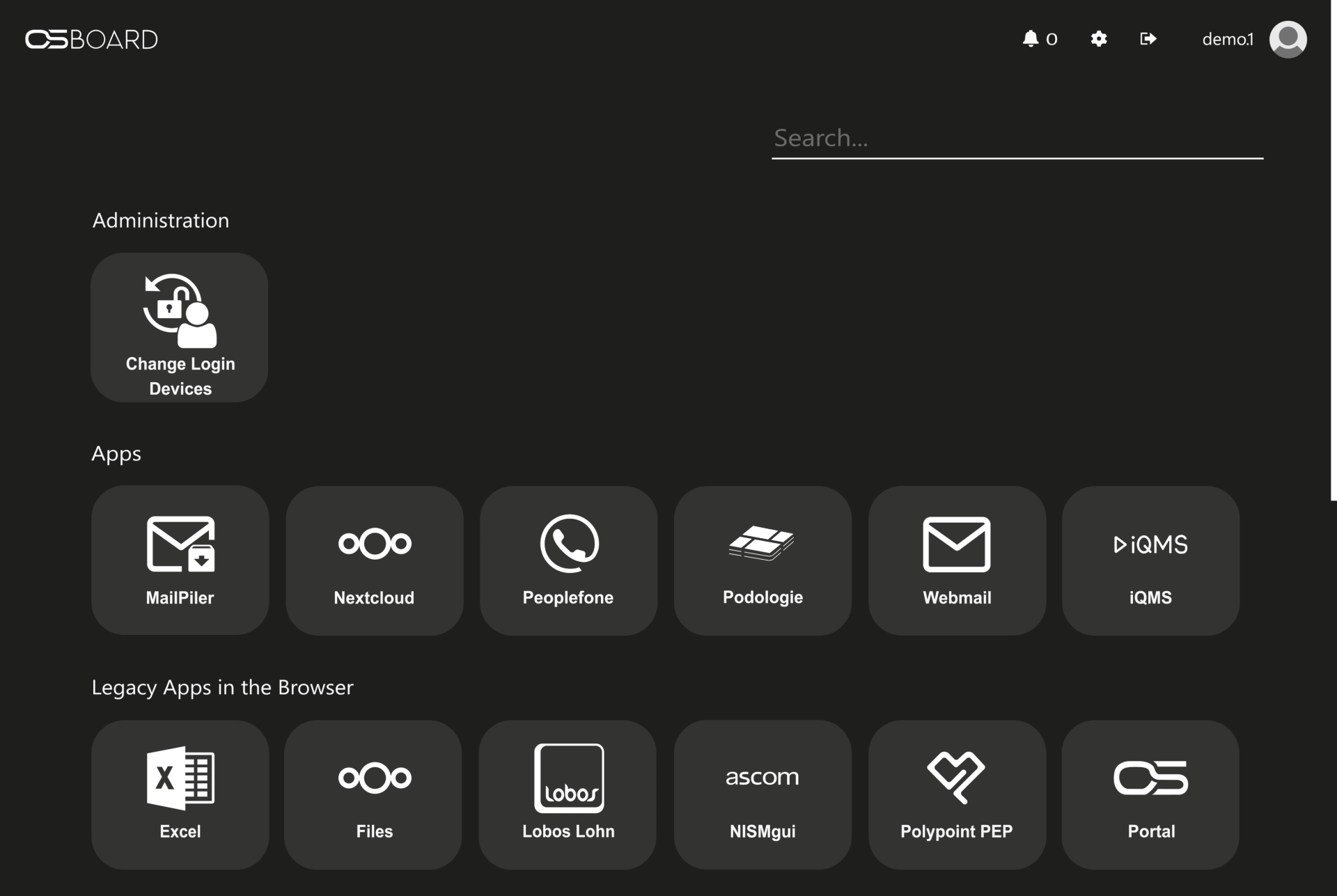Launch the Files legacy app
Screen dimensions: 1337x896
tap(373, 794)
